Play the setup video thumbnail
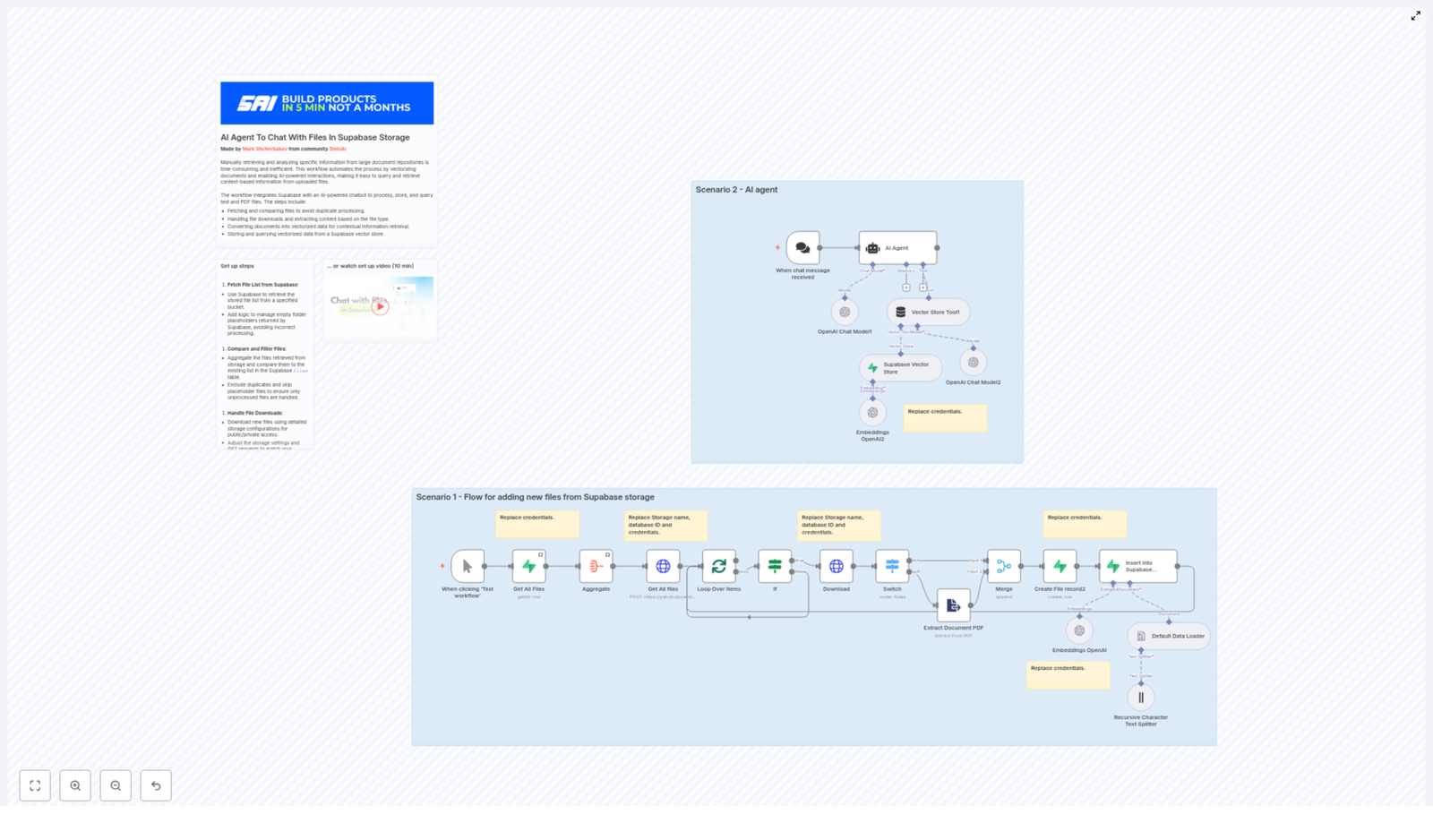Screen dimensions: 1433x840 [380, 306]
